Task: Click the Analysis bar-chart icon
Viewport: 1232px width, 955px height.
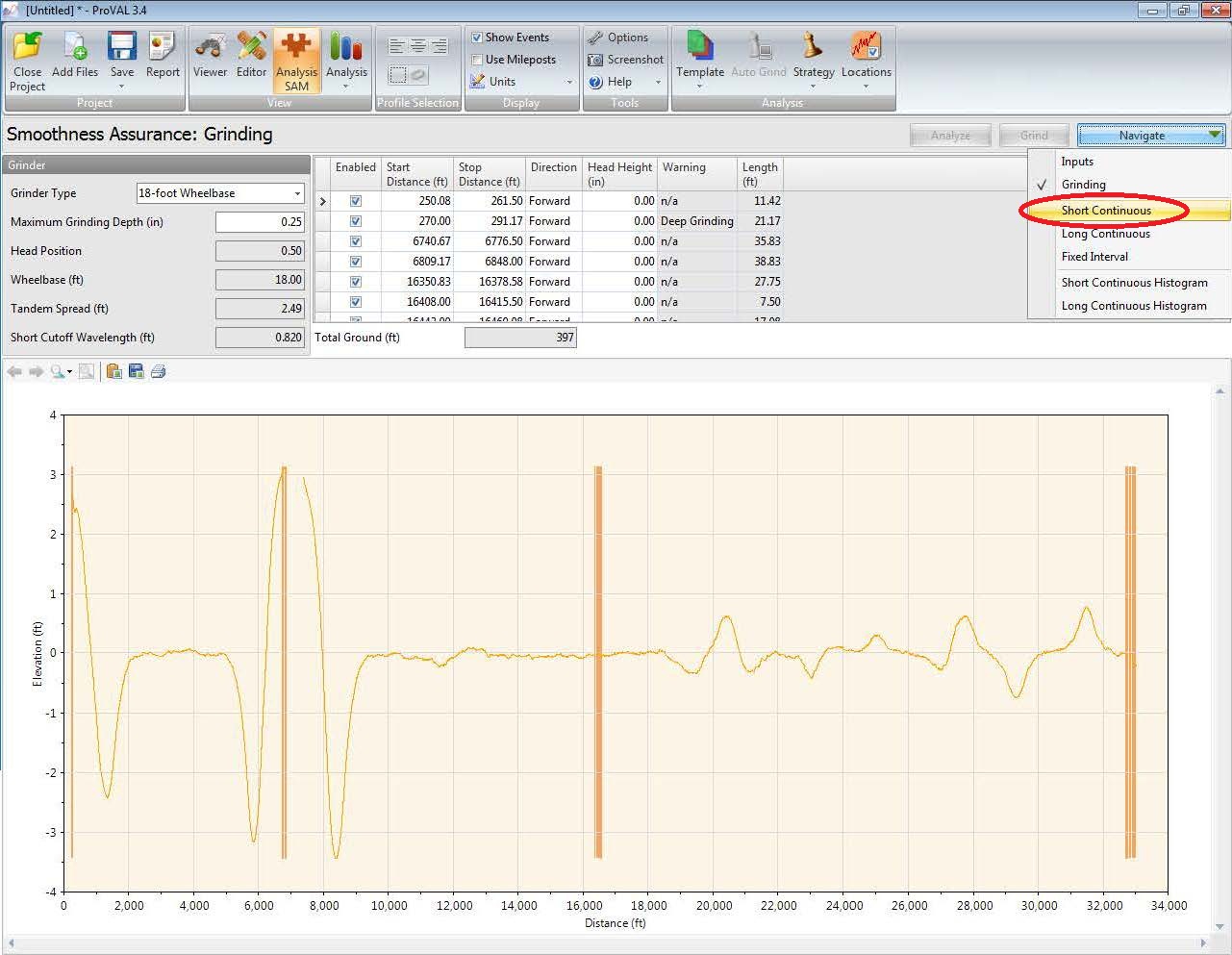Action: [346, 47]
